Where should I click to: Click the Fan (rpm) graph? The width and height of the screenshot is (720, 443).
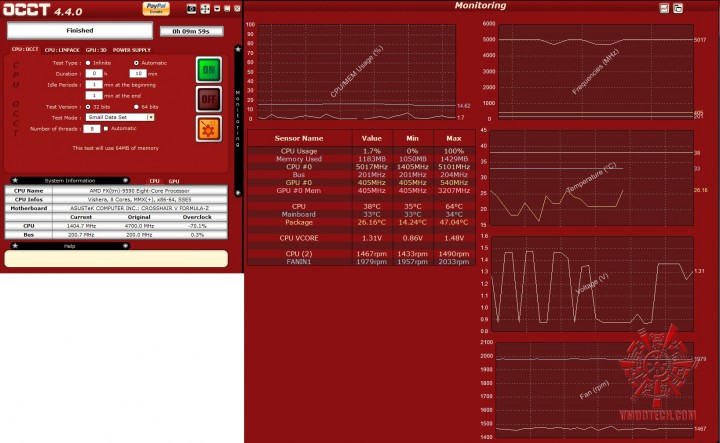[594, 390]
